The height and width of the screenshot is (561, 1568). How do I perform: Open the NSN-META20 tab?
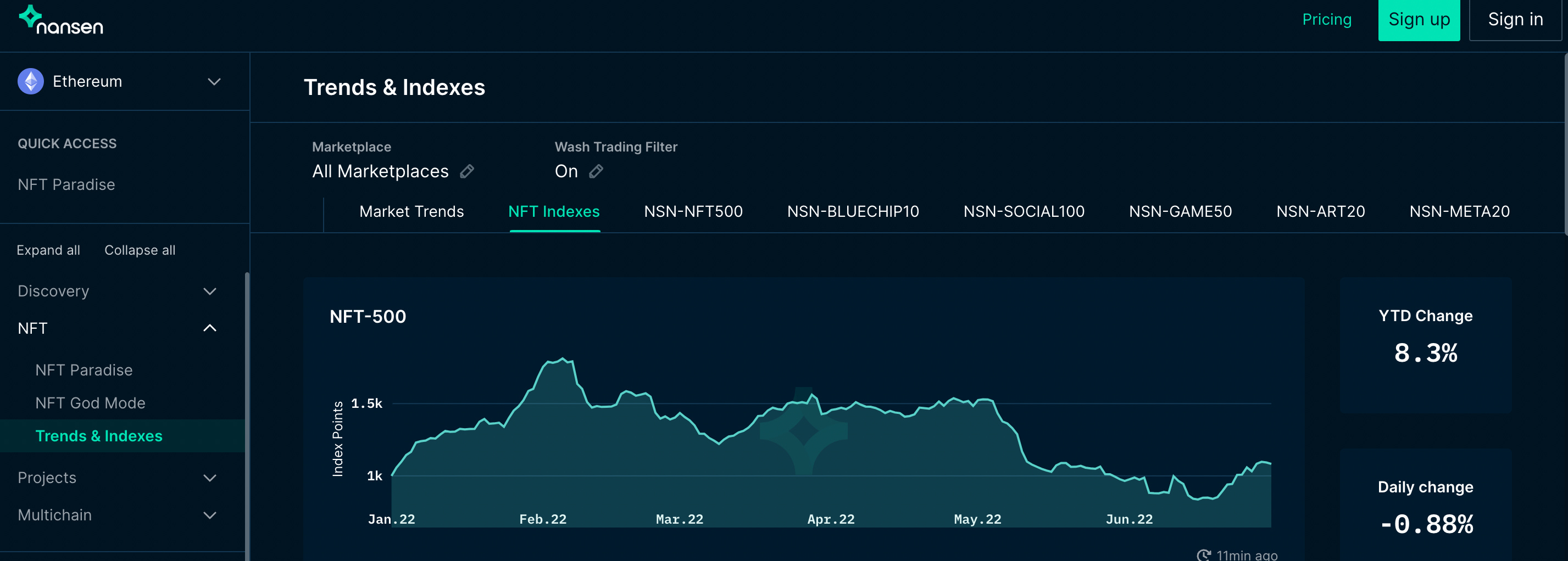click(x=1460, y=212)
